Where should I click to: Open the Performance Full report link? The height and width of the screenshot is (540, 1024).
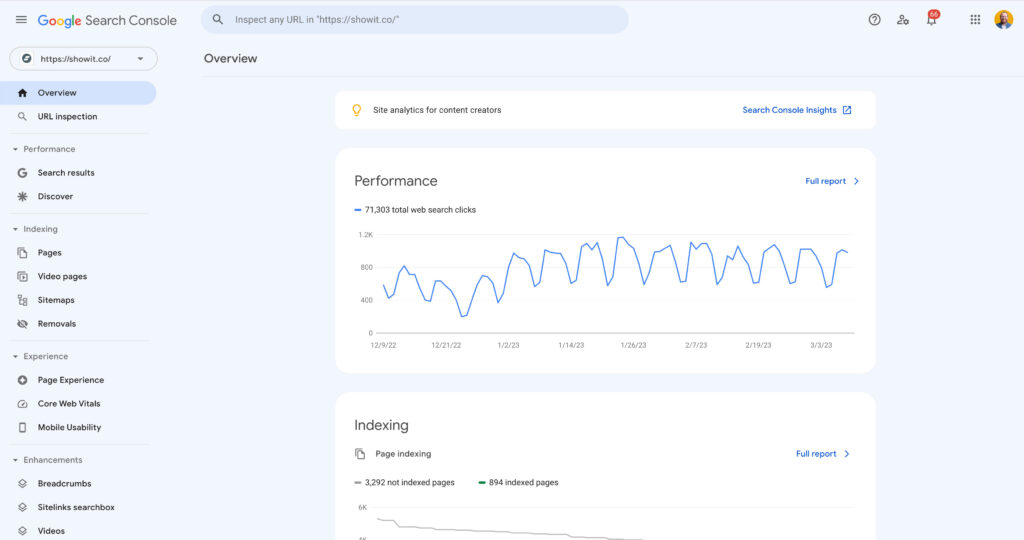(831, 181)
